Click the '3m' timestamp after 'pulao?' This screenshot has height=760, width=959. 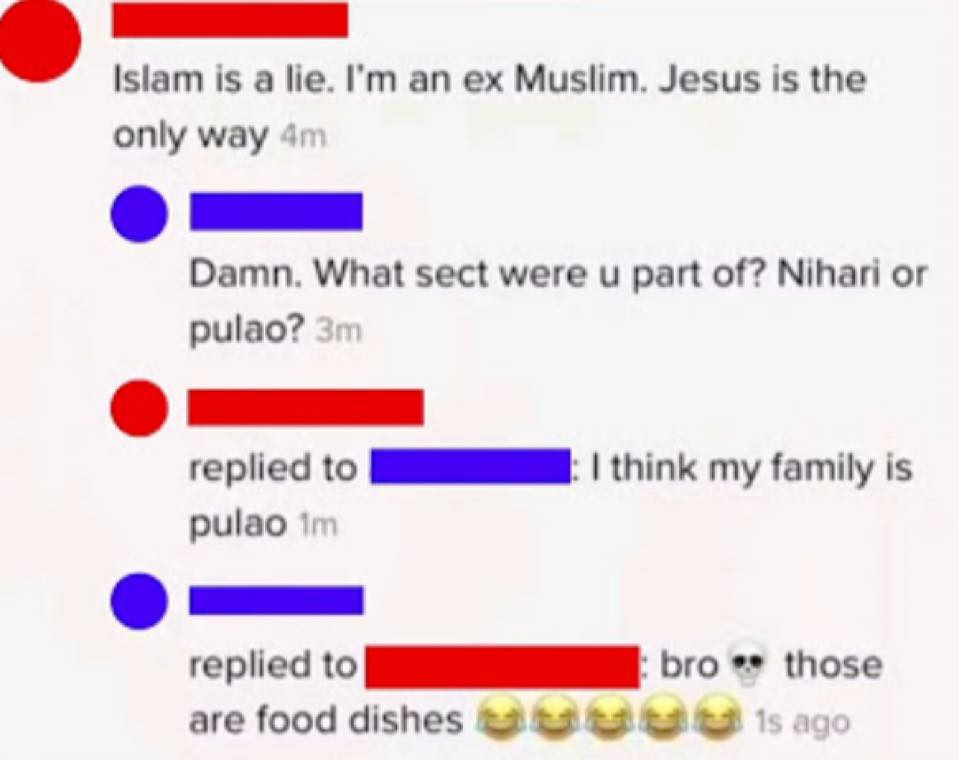(x=338, y=332)
